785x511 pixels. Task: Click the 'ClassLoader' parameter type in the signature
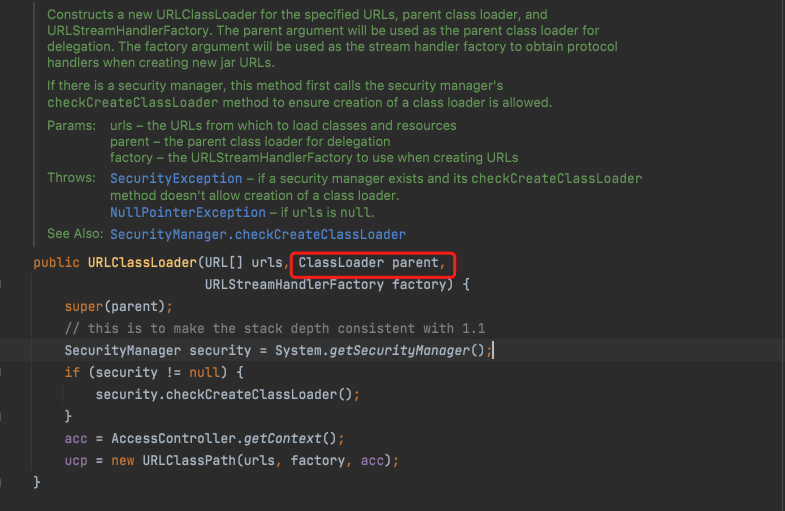pyautogui.click(x=341, y=263)
